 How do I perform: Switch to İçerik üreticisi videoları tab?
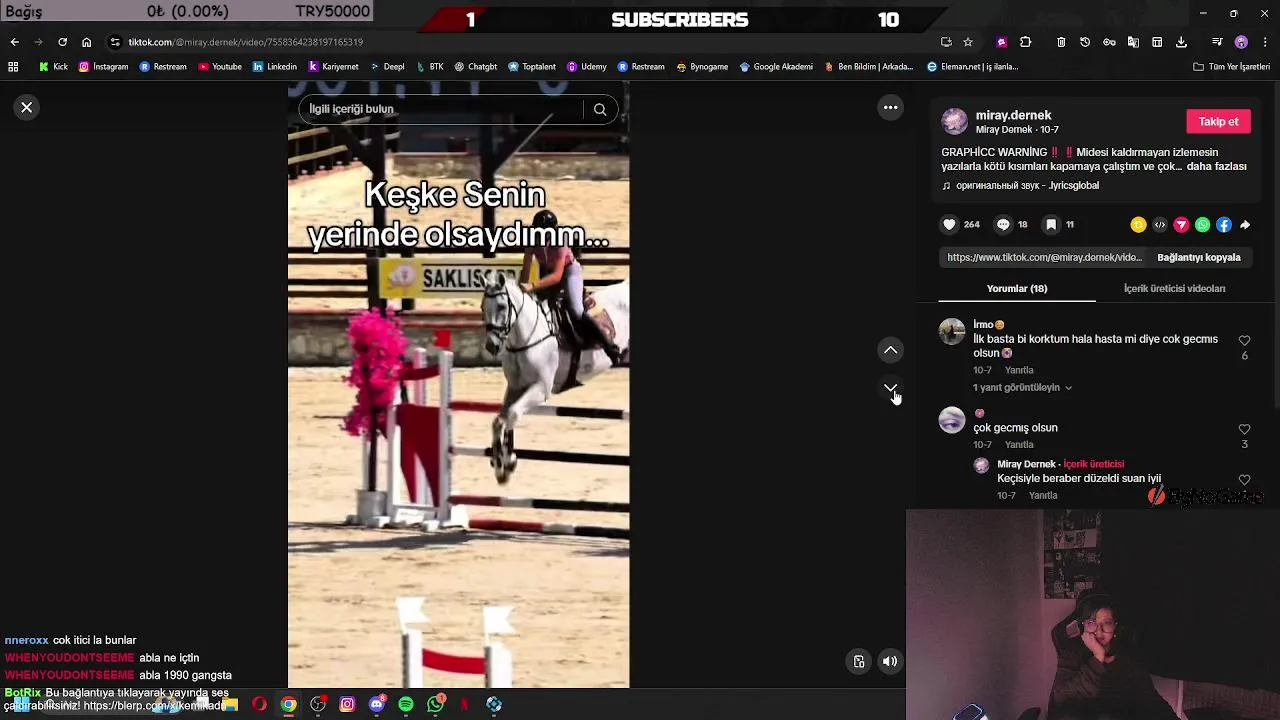[1174, 288]
